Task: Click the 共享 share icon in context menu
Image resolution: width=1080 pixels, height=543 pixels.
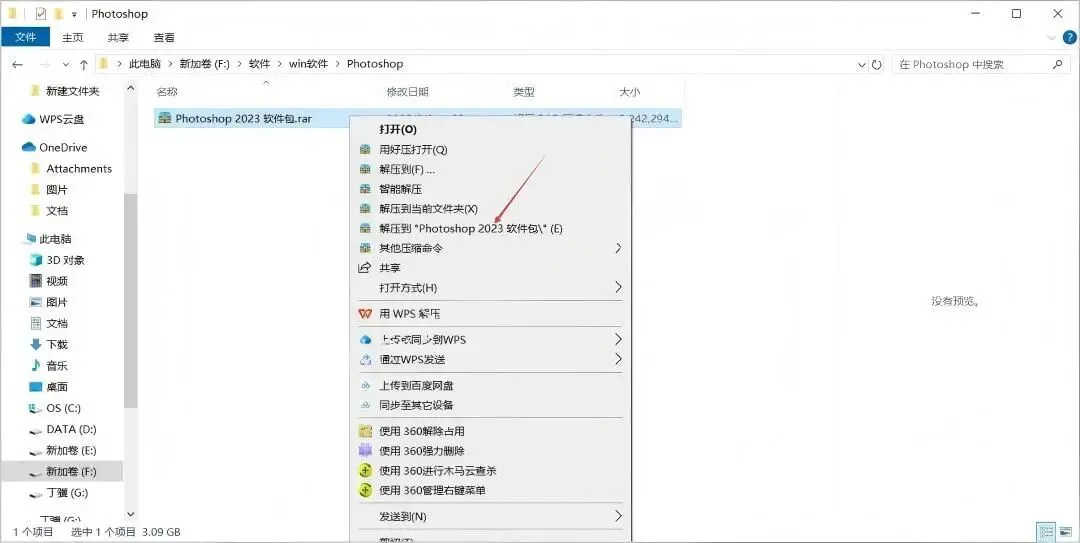Action: tap(365, 268)
